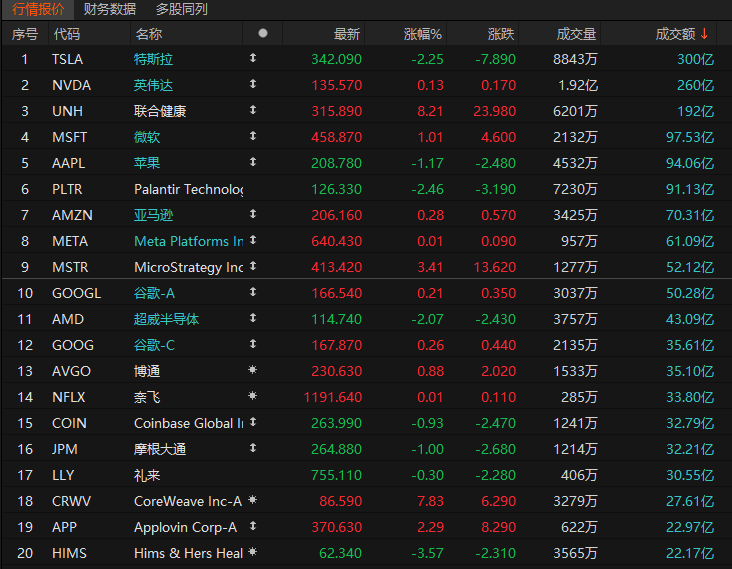Click the marker icon beside 英伟达

(253, 85)
